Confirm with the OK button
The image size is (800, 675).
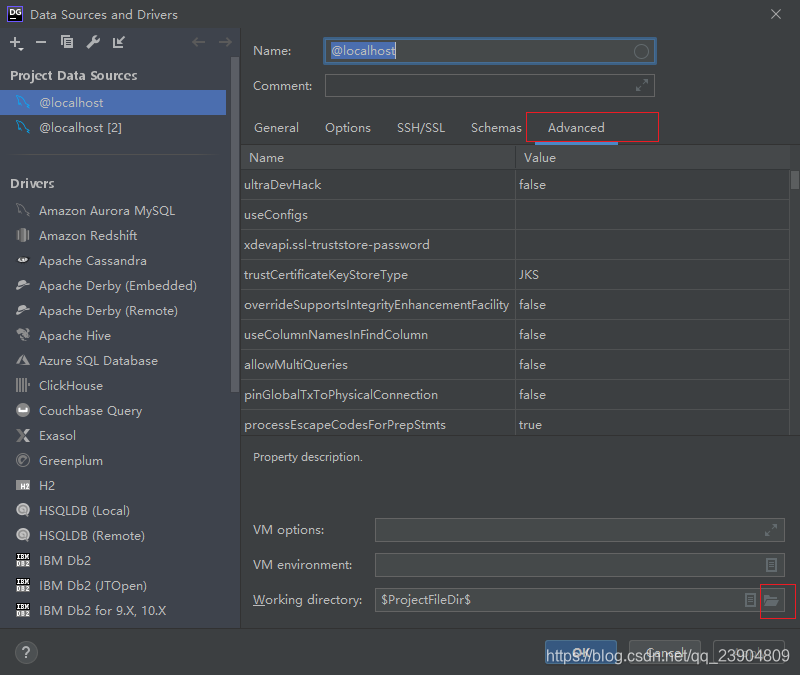point(581,653)
